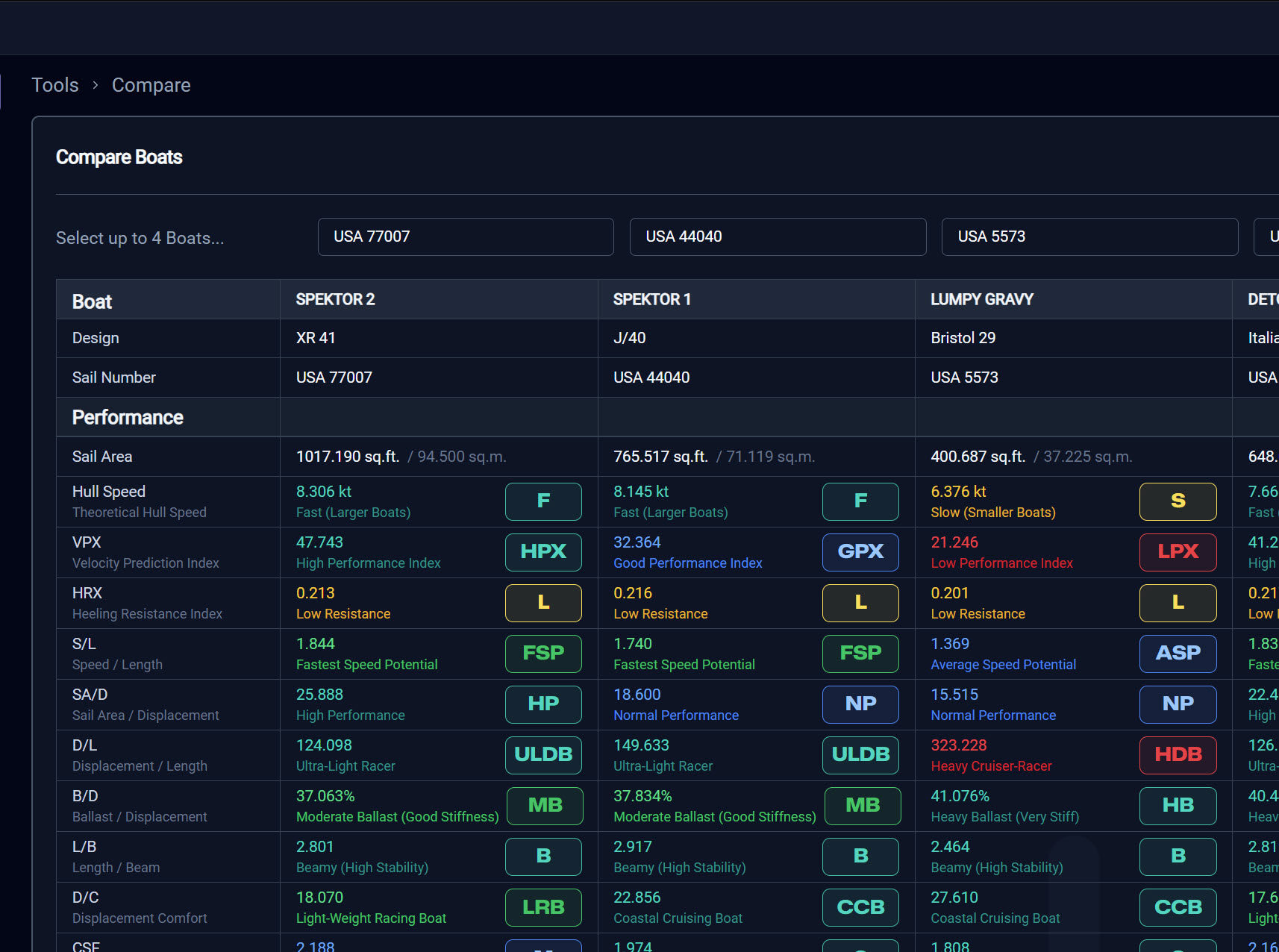Click the red HDB displacement badge
Viewport: 1279px width, 952px height.
tap(1178, 755)
